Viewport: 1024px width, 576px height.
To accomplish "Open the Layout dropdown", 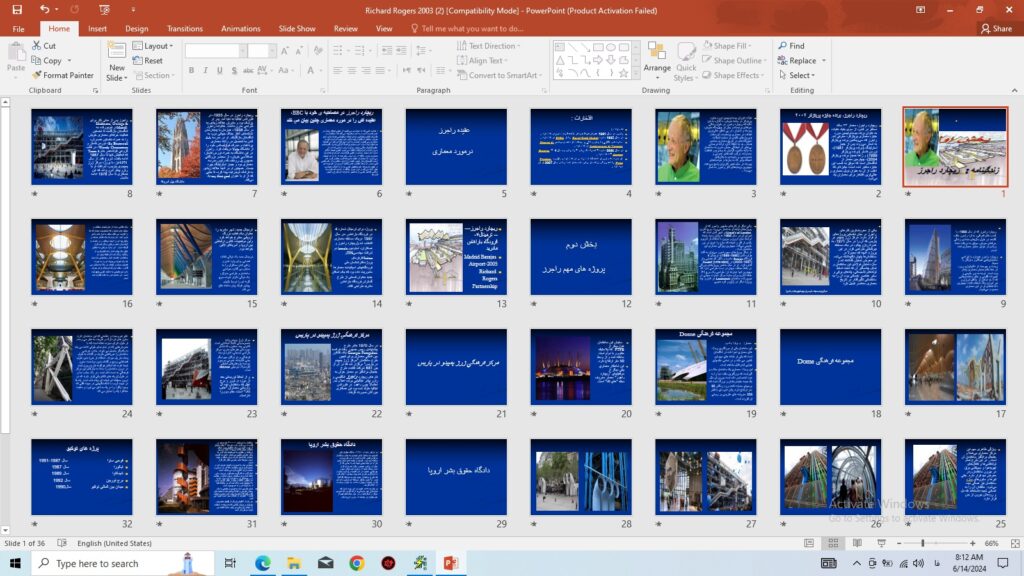I will (x=153, y=46).
